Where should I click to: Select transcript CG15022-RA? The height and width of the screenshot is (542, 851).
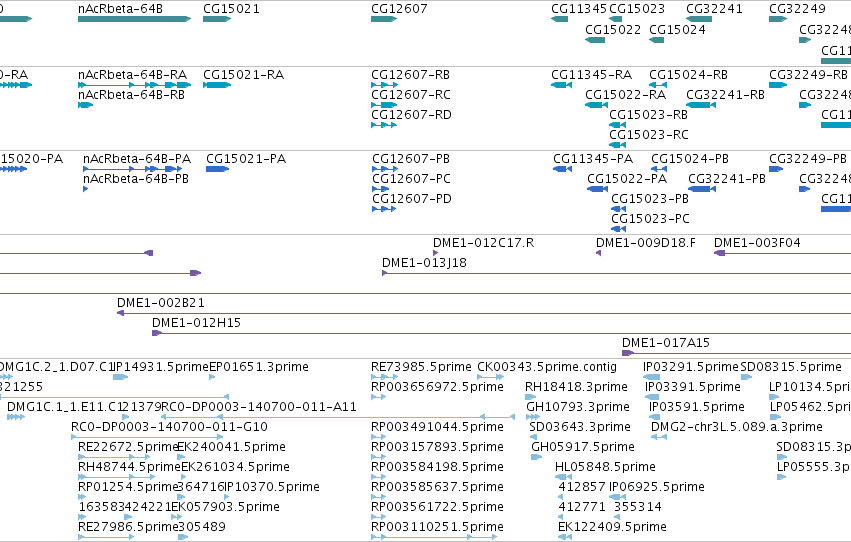pyautogui.click(x=596, y=105)
